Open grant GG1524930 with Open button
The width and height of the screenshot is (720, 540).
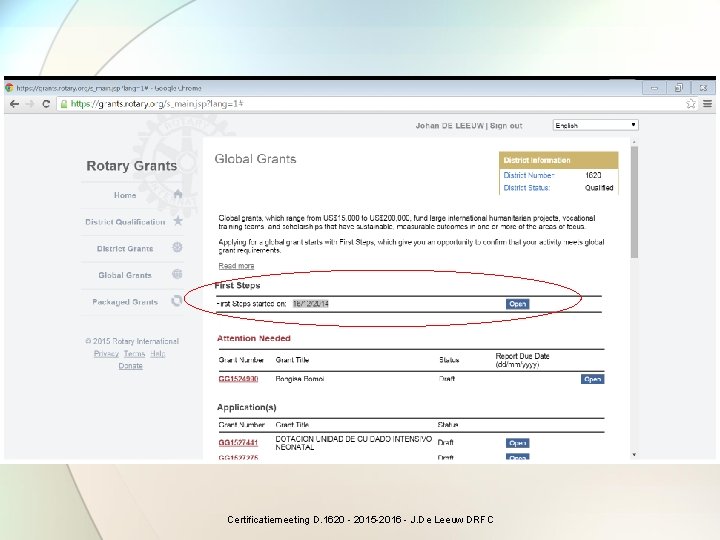tap(592, 379)
